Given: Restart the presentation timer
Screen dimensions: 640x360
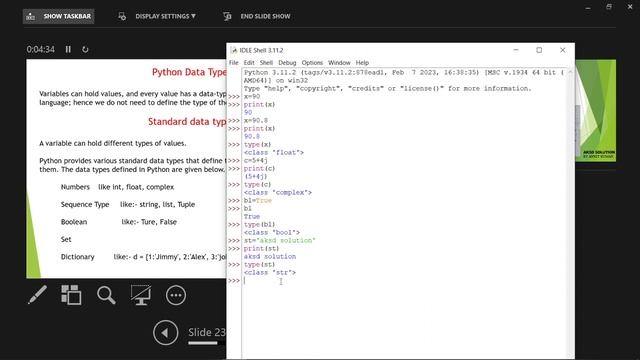Looking at the screenshot, I should click(85, 49).
